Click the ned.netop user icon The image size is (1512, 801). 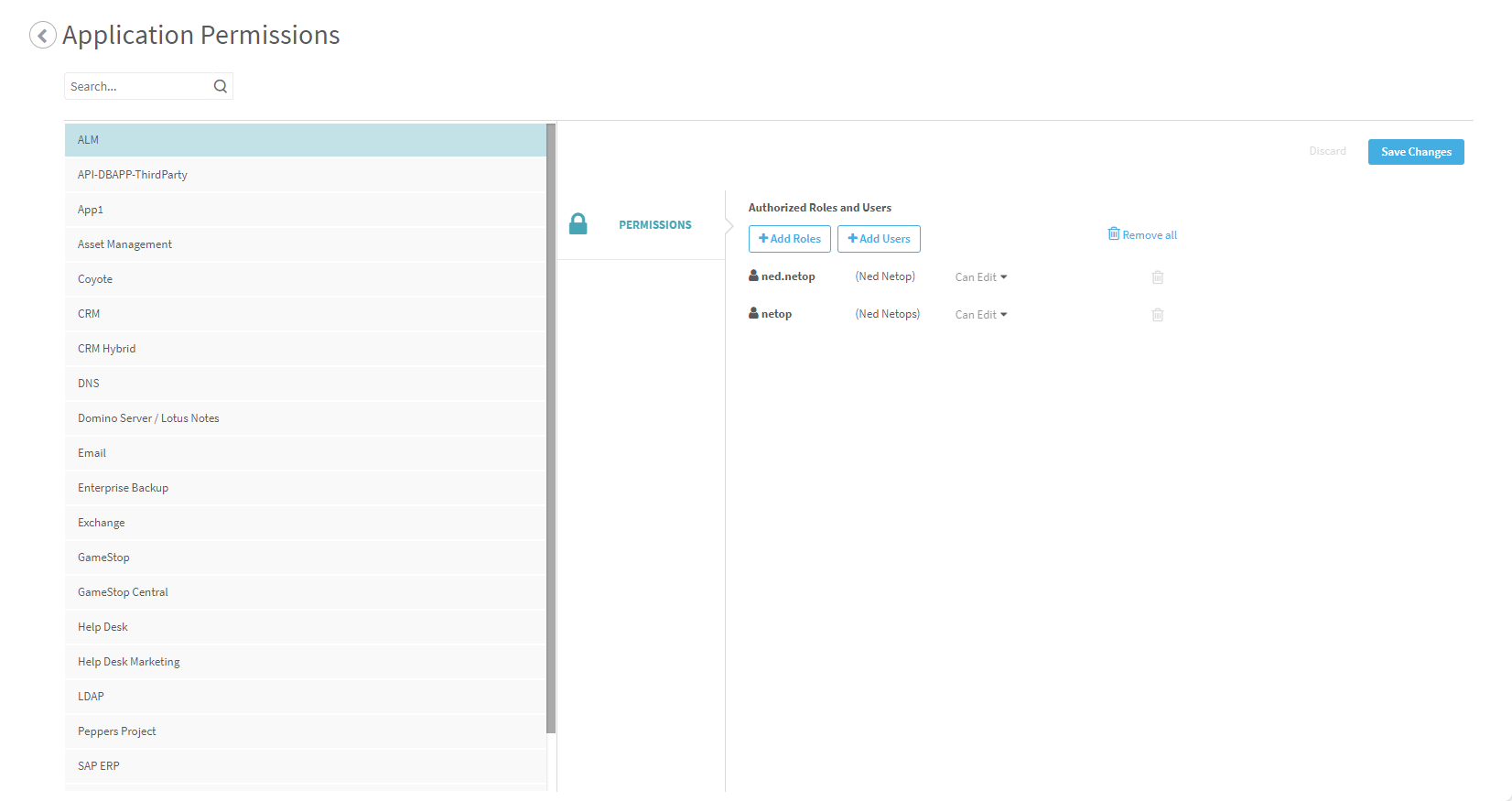(753, 276)
